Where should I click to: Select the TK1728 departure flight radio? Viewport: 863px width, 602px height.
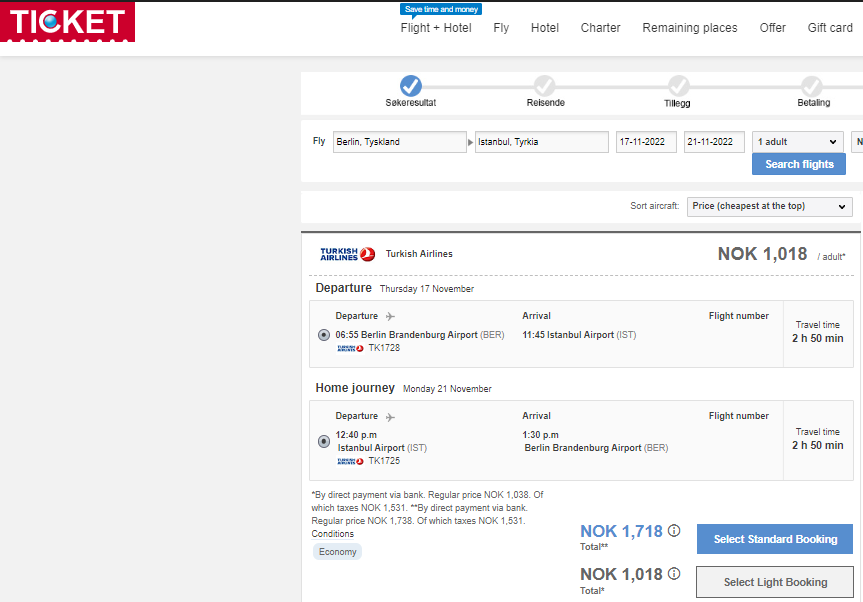point(324,335)
